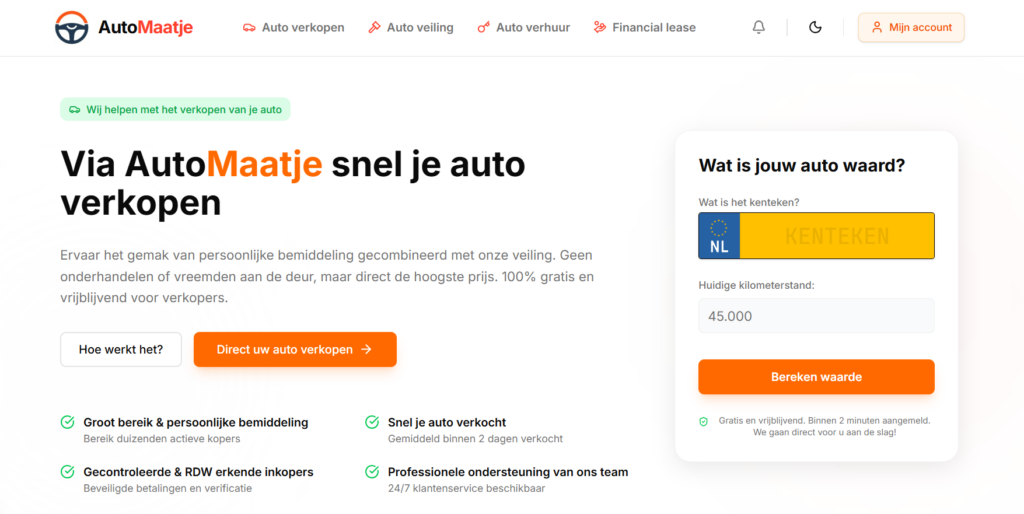Click checkmark next to Groot bereik
The width and height of the screenshot is (1024, 514).
(x=68, y=422)
